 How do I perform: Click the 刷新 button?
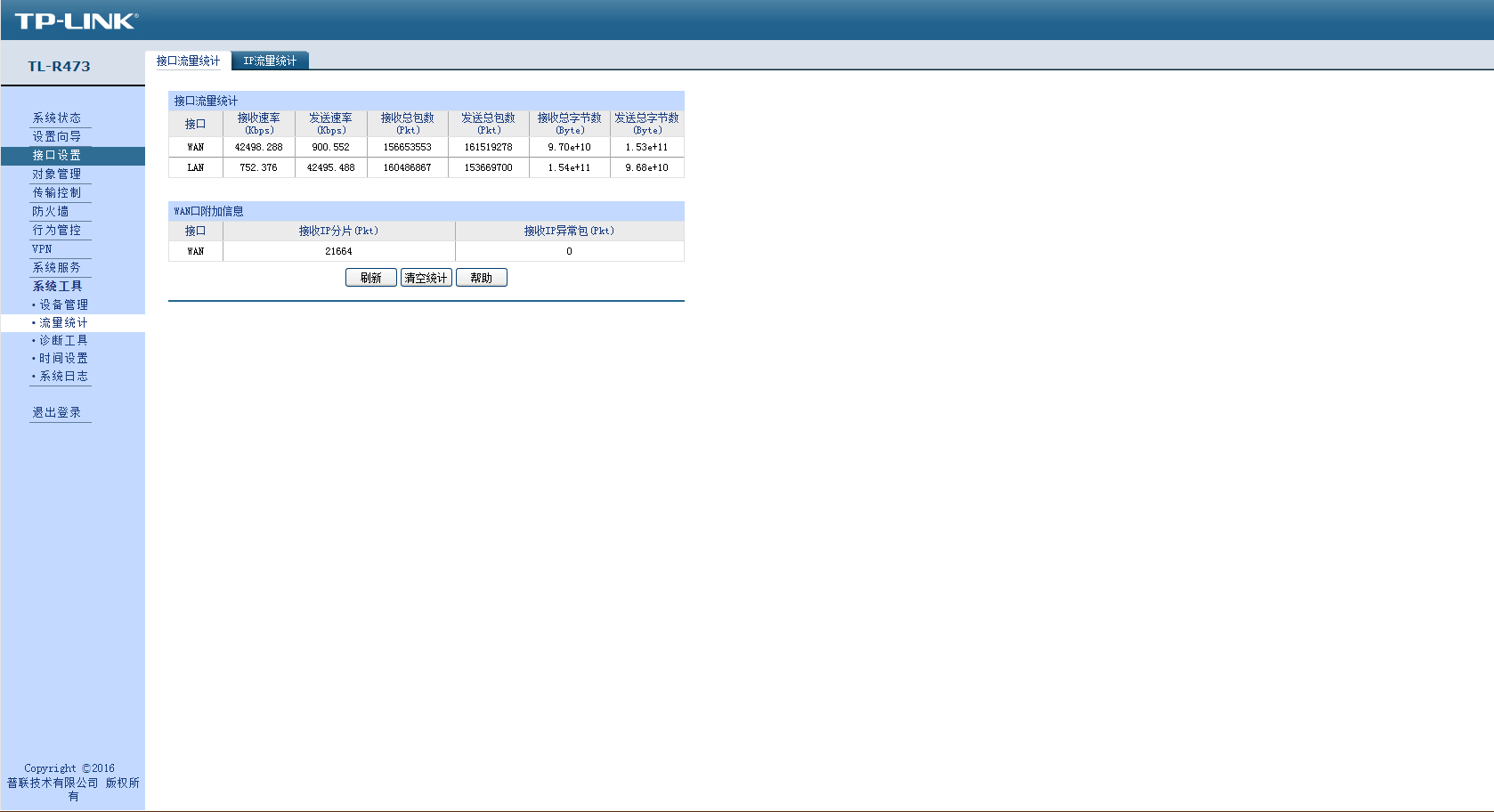371,278
